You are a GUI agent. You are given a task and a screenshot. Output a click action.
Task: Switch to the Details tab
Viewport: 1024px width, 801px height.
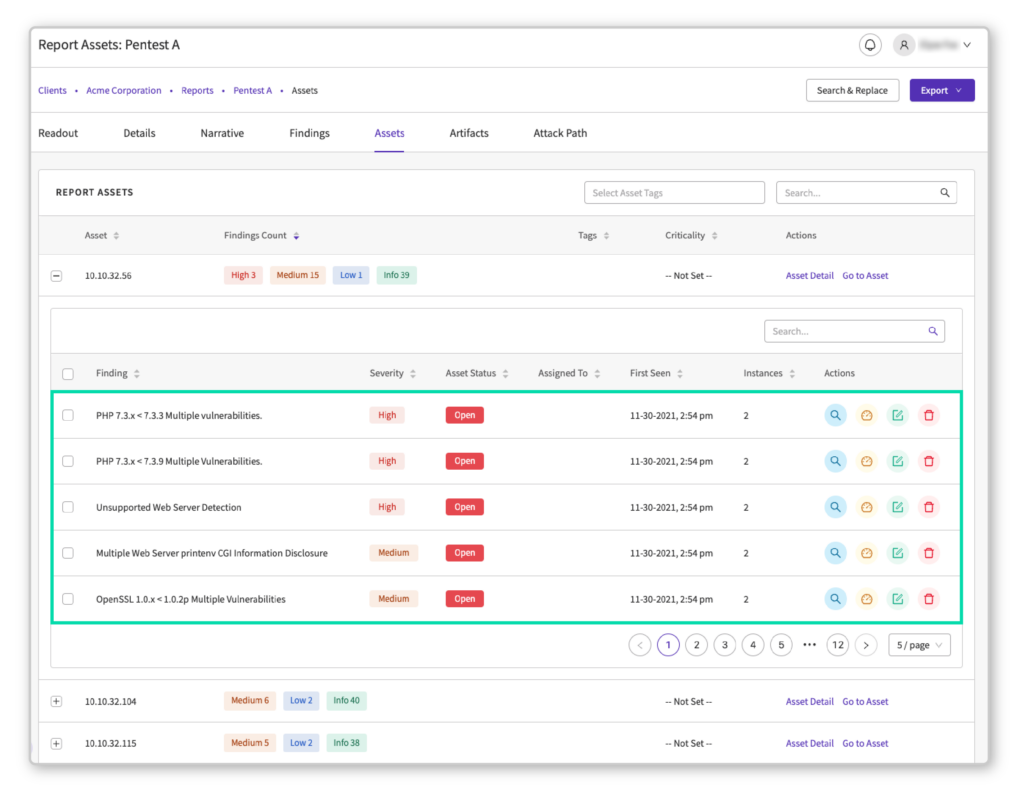click(x=139, y=133)
